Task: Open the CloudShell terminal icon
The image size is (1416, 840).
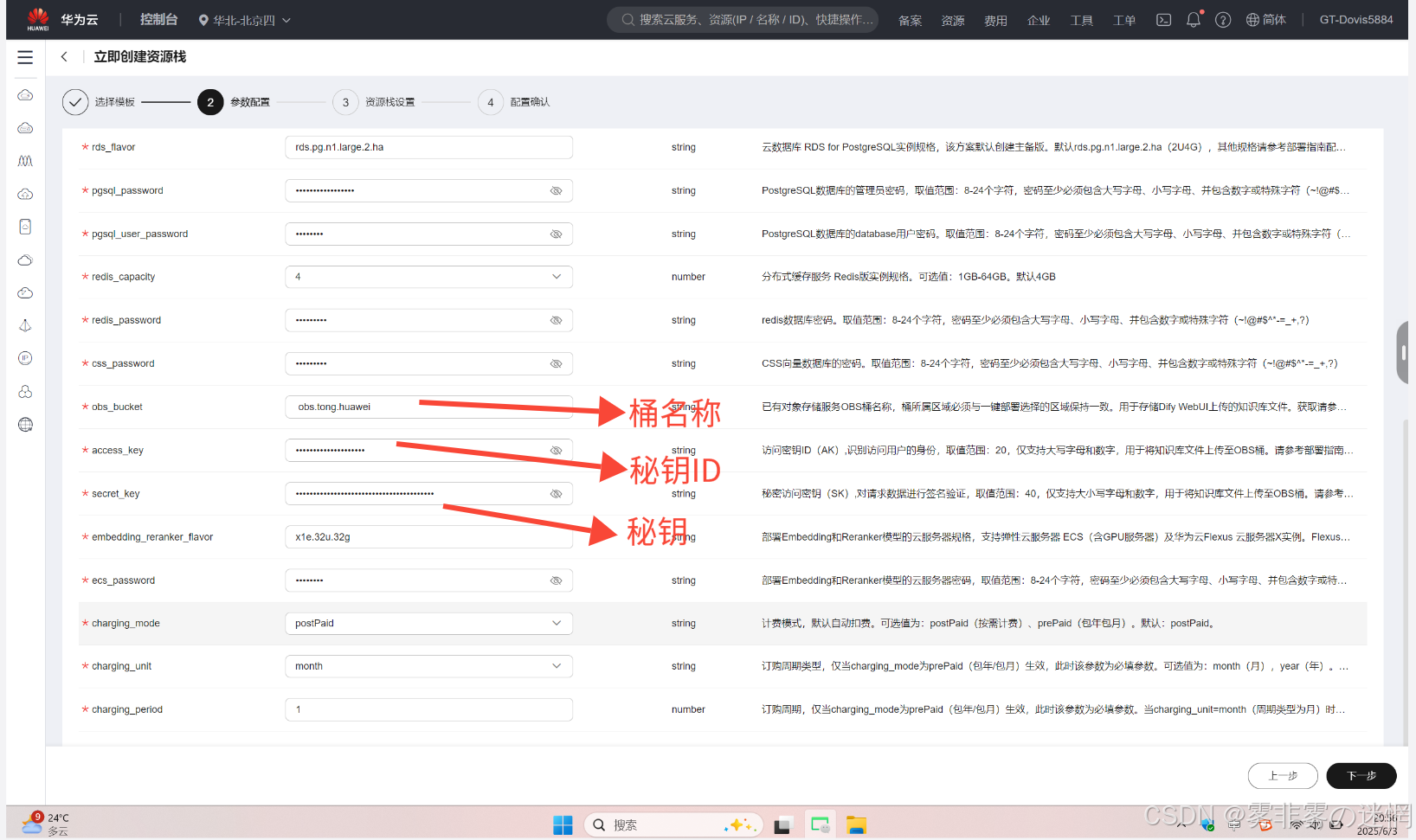Action: [1164, 20]
